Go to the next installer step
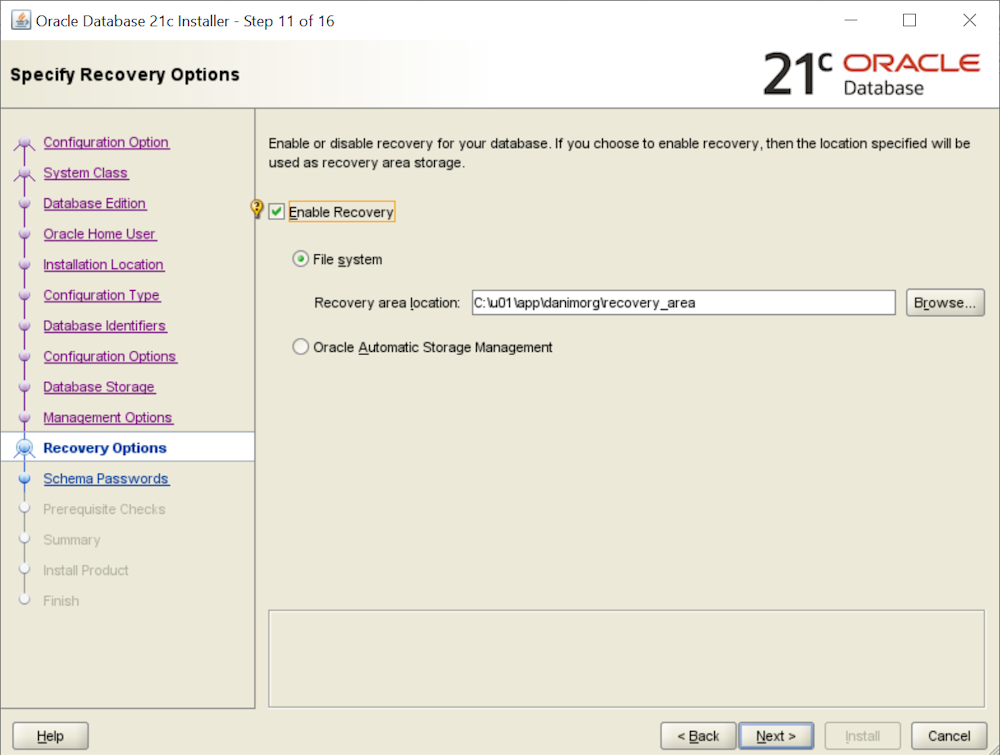Image resolution: width=1000 pixels, height=755 pixels. 776,736
